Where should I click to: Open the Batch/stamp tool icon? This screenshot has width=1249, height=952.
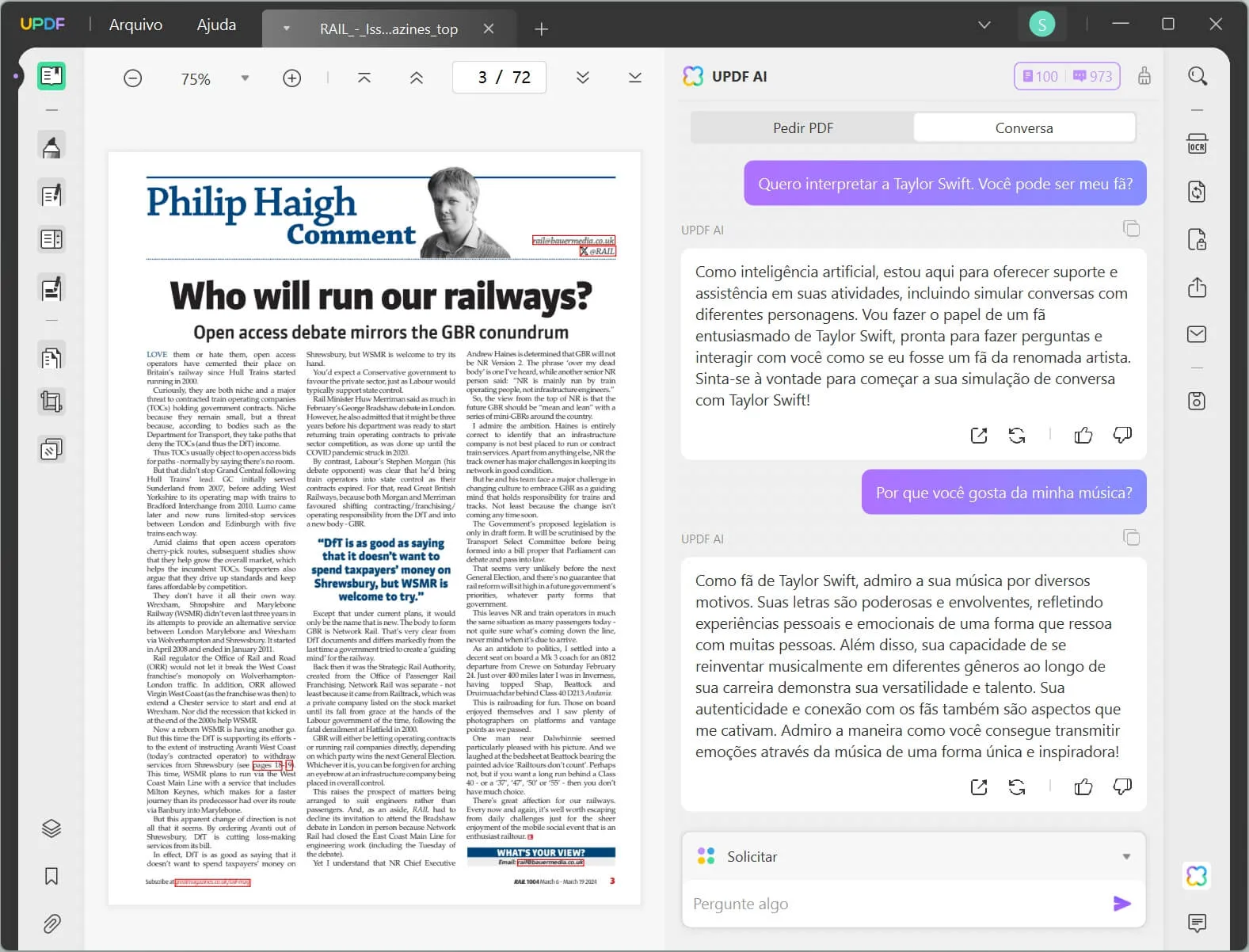click(51, 450)
